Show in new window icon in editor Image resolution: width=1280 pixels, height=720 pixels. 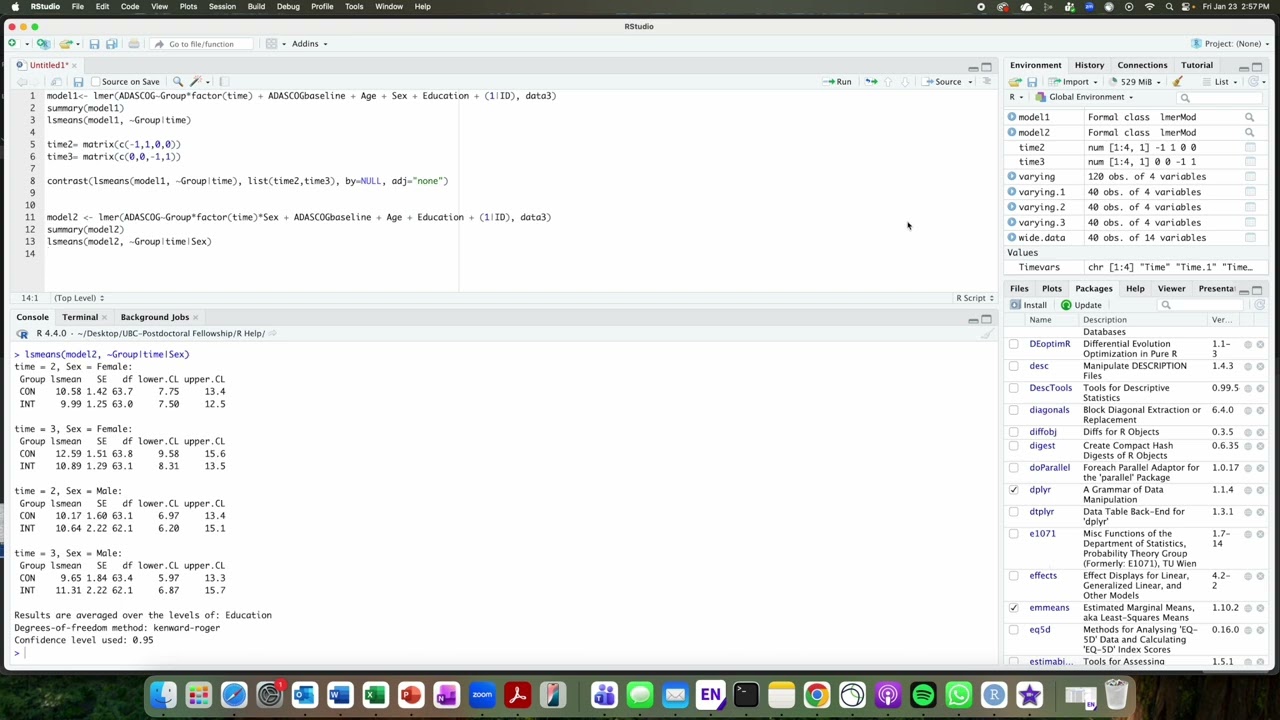pos(56,82)
